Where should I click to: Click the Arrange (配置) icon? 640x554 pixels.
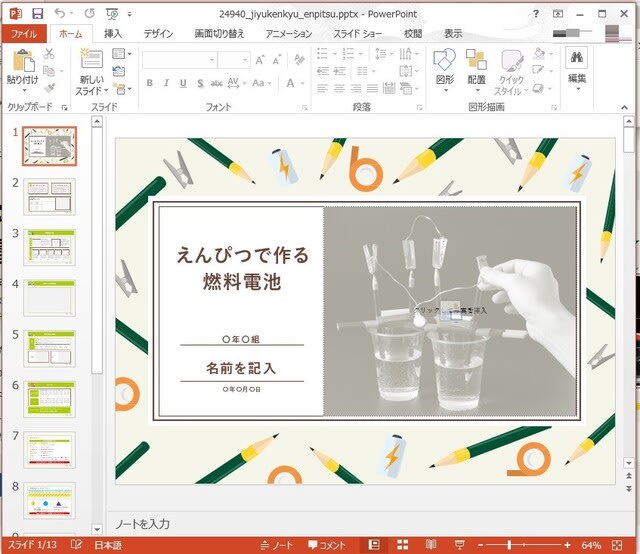point(476,59)
